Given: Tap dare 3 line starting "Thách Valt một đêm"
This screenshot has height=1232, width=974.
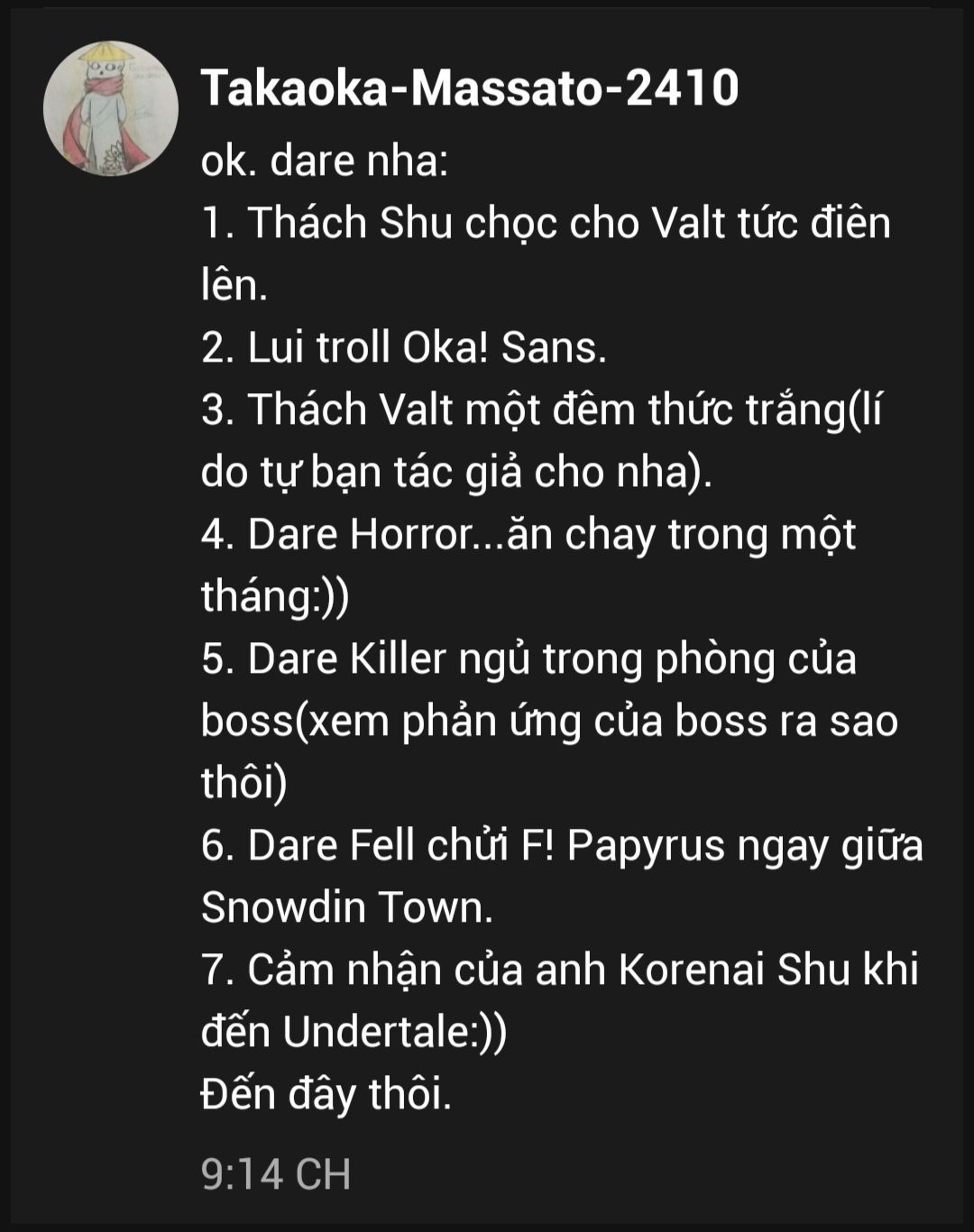Looking at the screenshot, I should (x=541, y=409).
